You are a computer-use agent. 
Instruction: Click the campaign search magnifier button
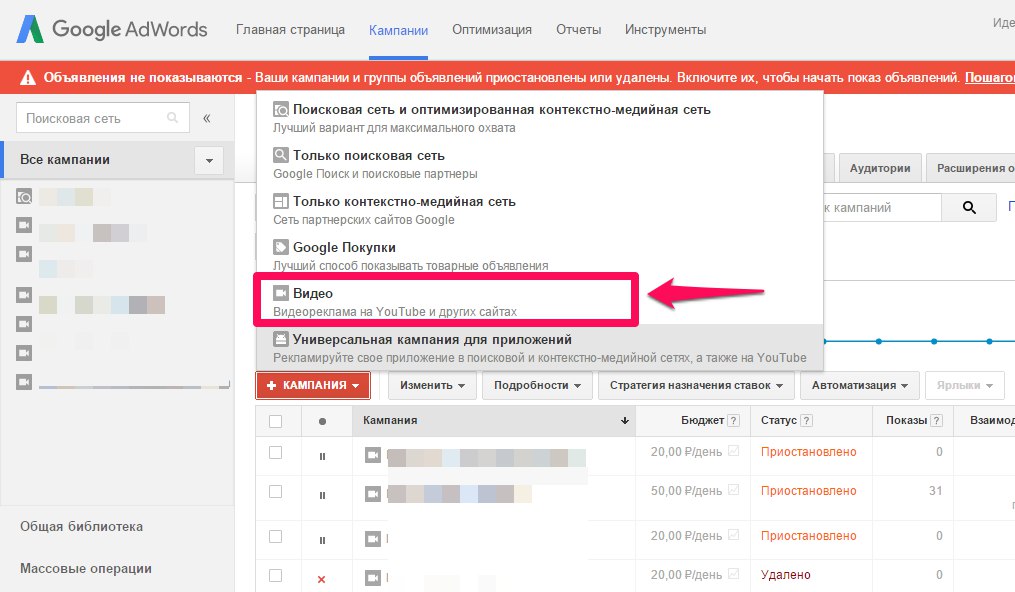[x=969, y=208]
